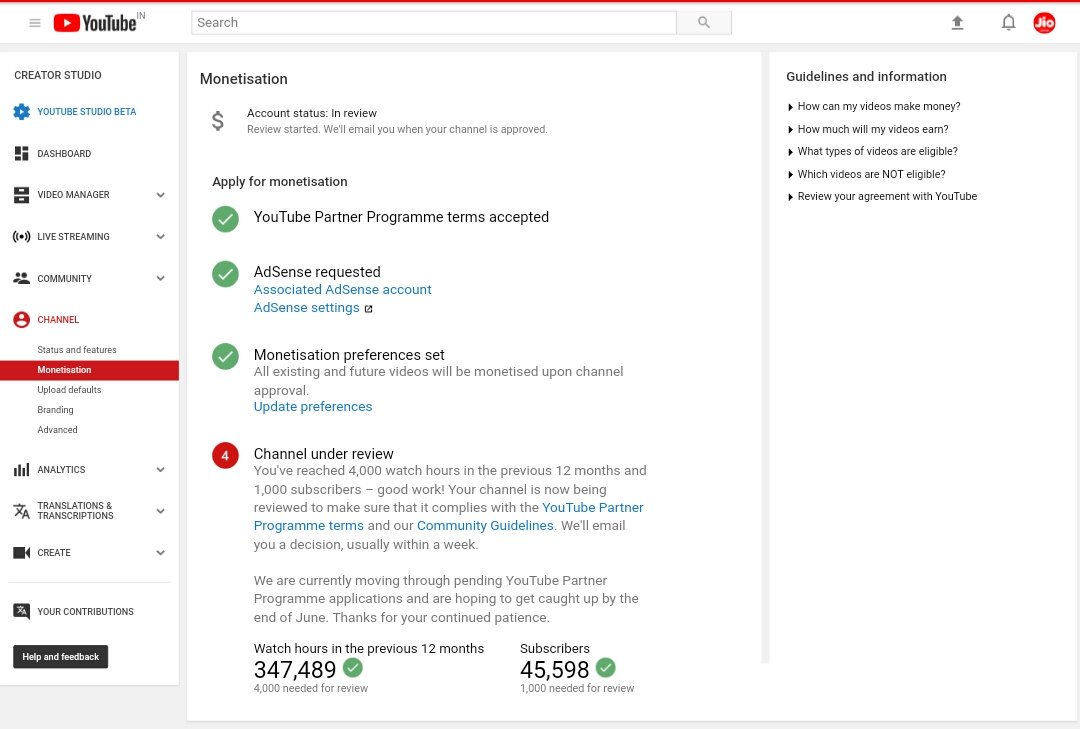Click the 'Apply for monetisation' heading
The width and height of the screenshot is (1080, 729).
280,182
